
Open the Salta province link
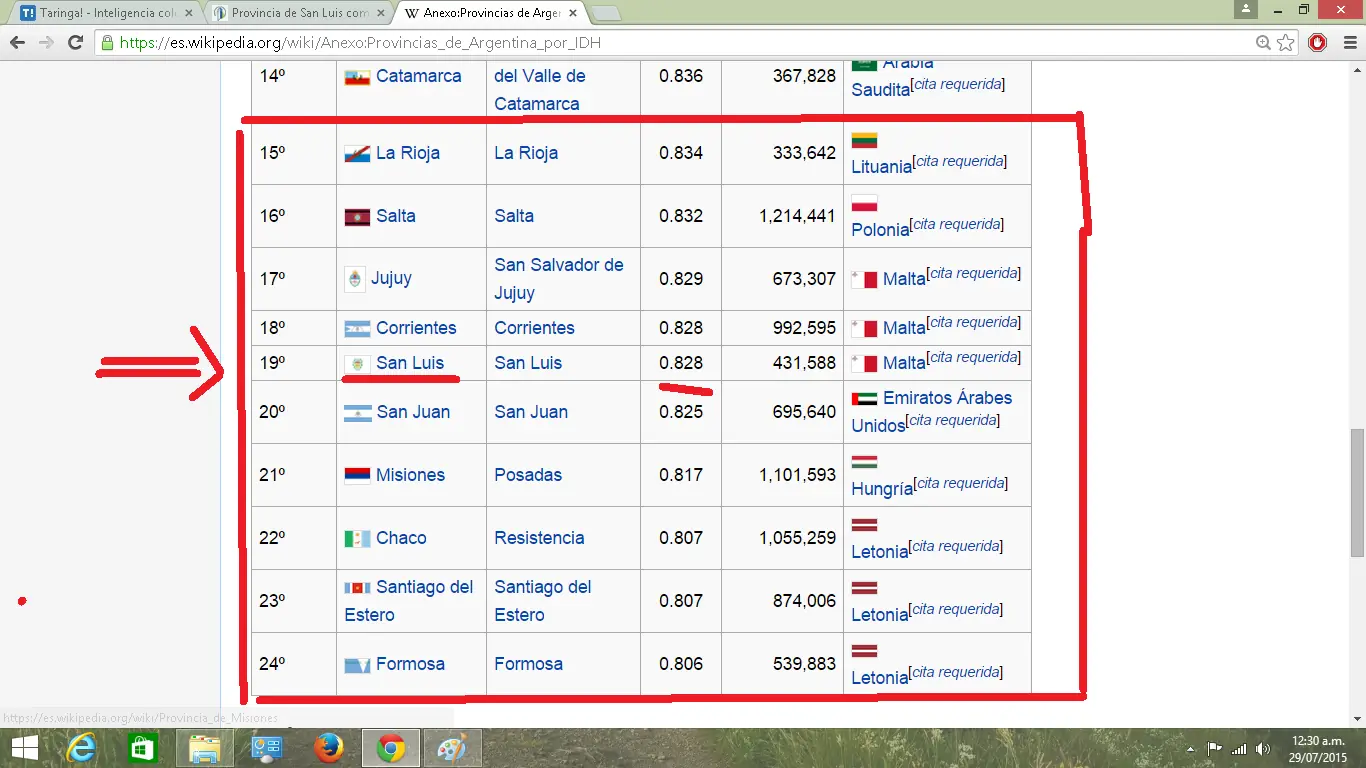point(396,216)
